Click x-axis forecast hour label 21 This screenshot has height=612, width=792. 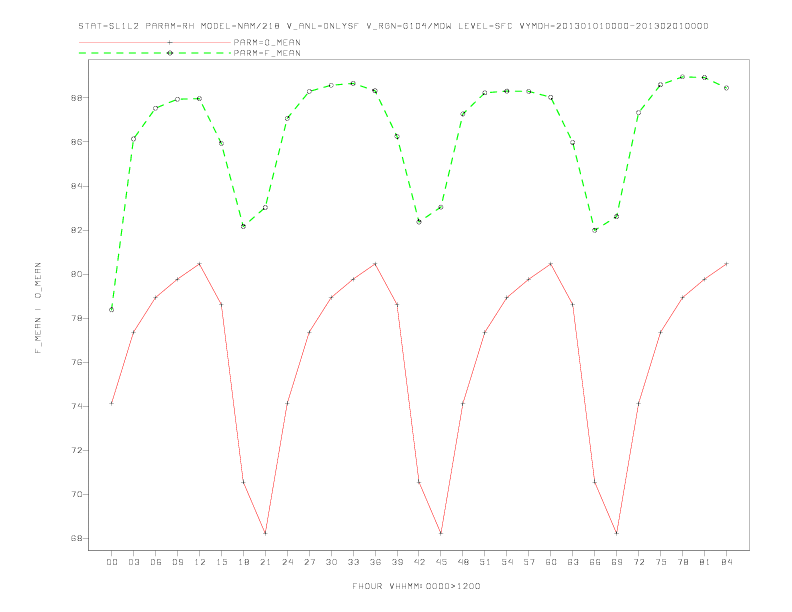[265, 562]
